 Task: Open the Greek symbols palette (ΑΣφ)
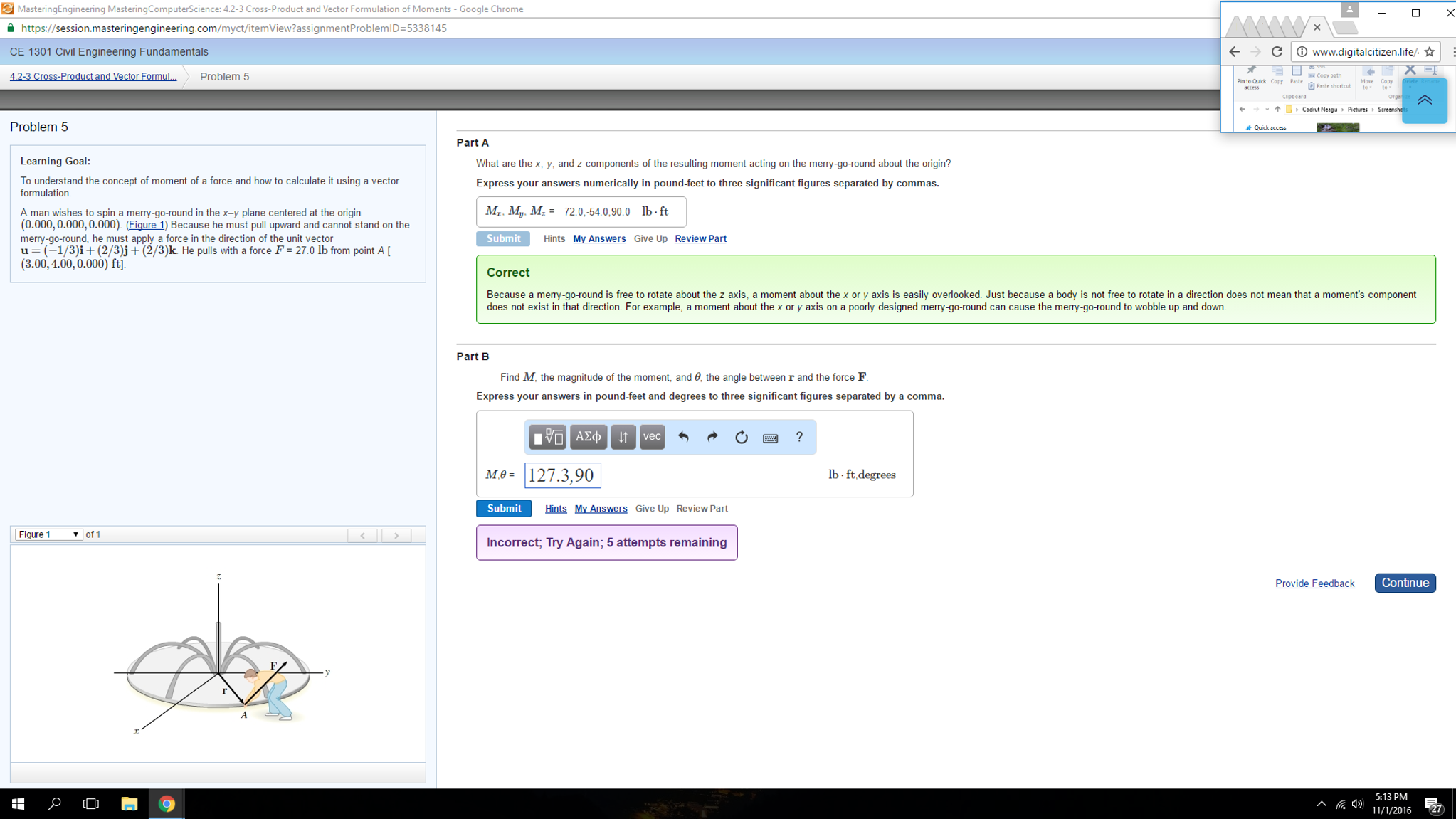588,437
